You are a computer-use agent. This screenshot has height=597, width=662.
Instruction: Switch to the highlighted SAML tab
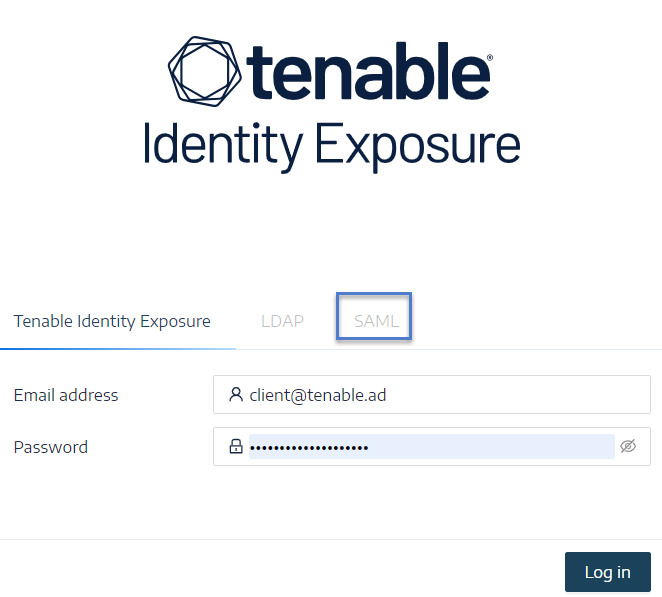point(376,321)
